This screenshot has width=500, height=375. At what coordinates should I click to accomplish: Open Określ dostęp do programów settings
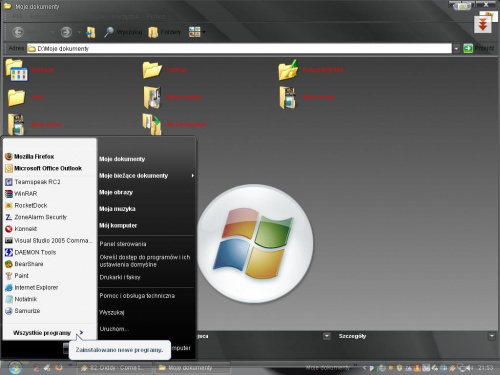[x=146, y=261]
